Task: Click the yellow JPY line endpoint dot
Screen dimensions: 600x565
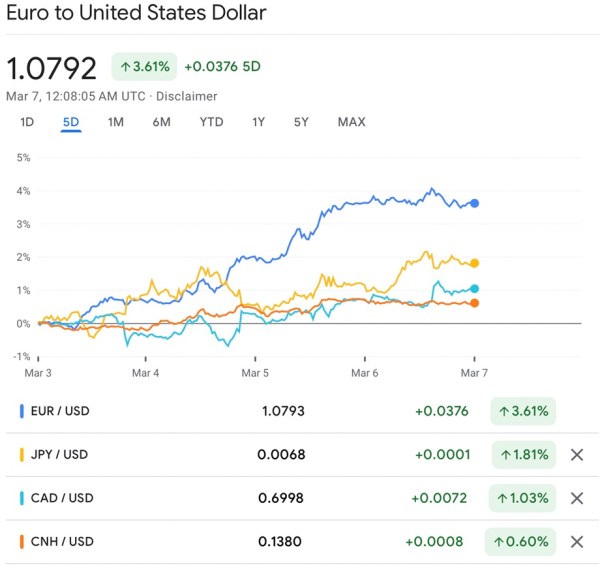Action: (474, 263)
